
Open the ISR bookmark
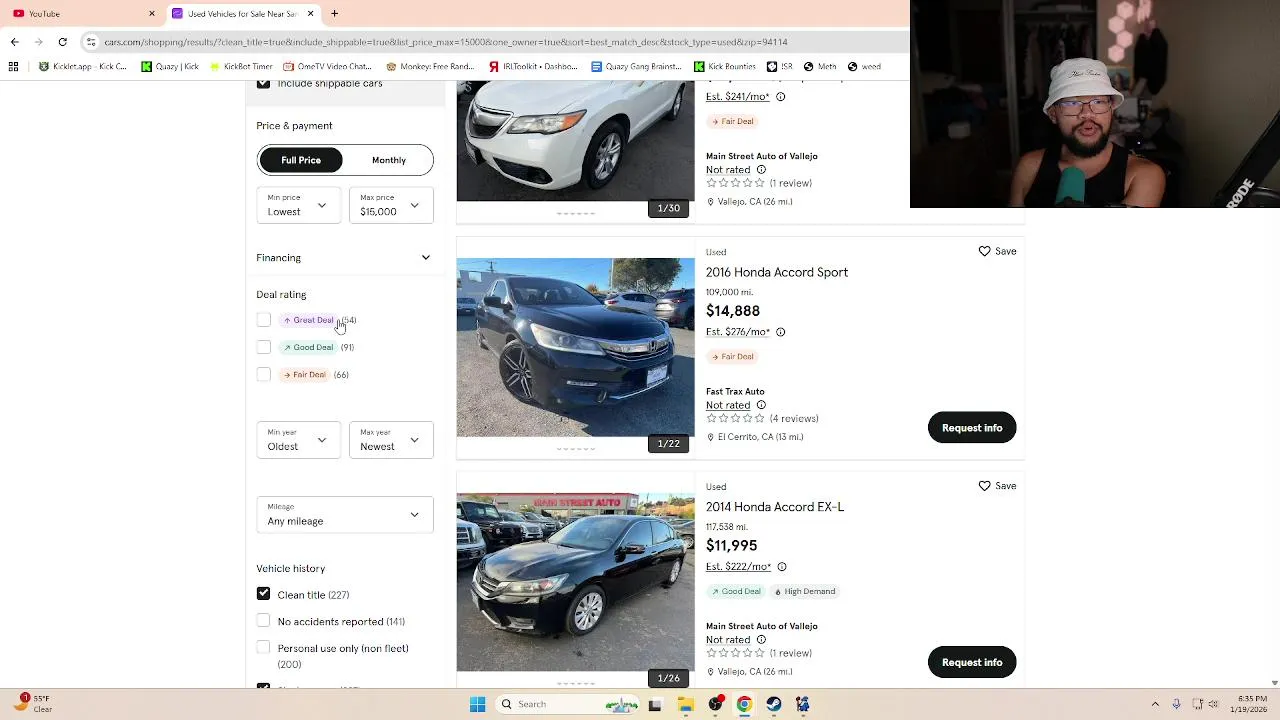tap(780, 67)
